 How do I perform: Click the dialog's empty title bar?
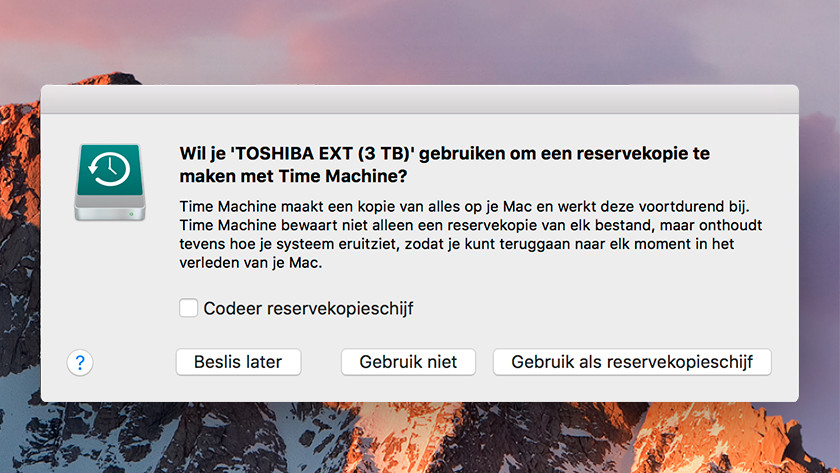pyautogui.click(x=420, y=100)
